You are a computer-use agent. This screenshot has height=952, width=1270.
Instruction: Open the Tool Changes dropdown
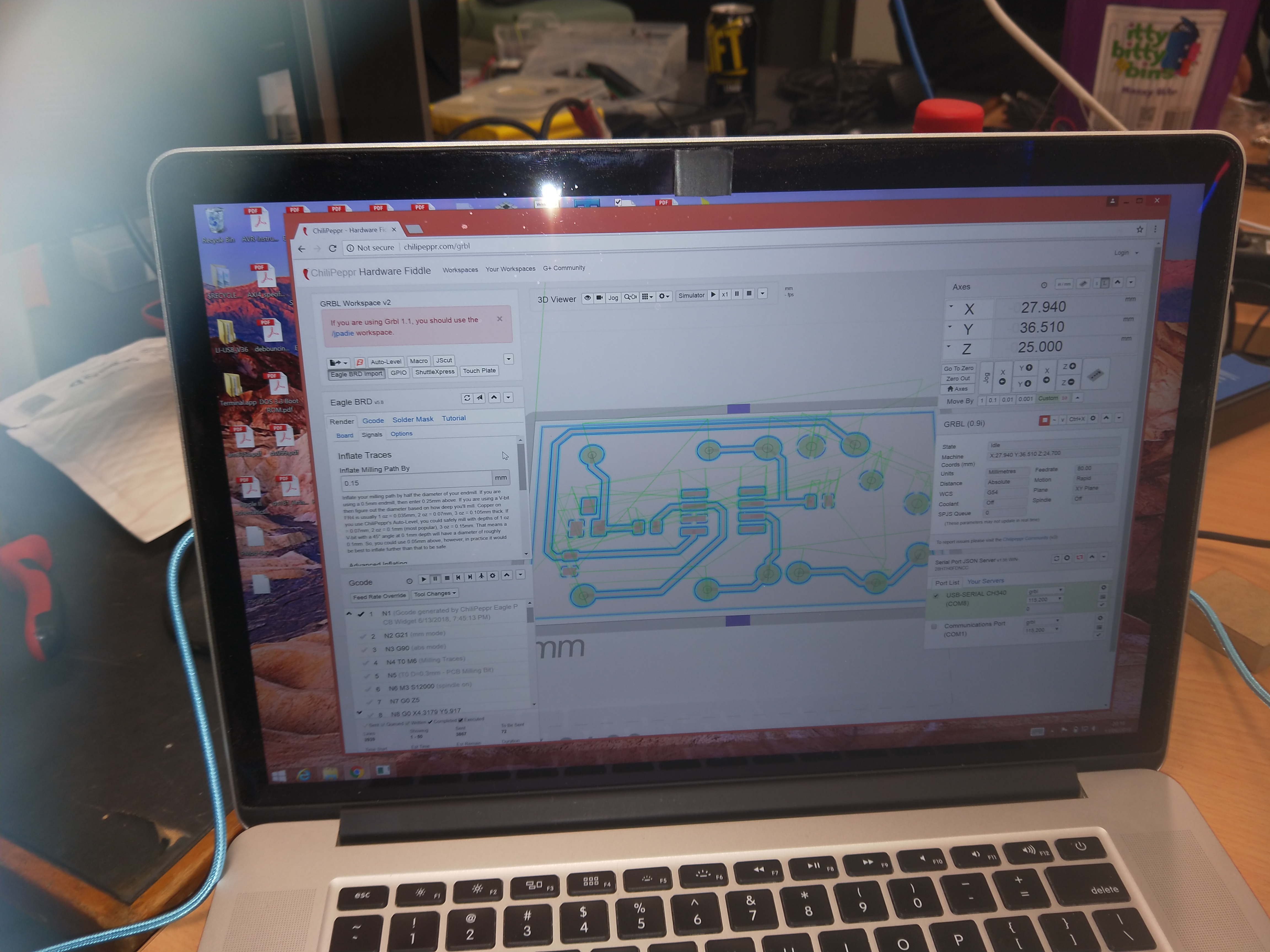click(x=435, y=594)
